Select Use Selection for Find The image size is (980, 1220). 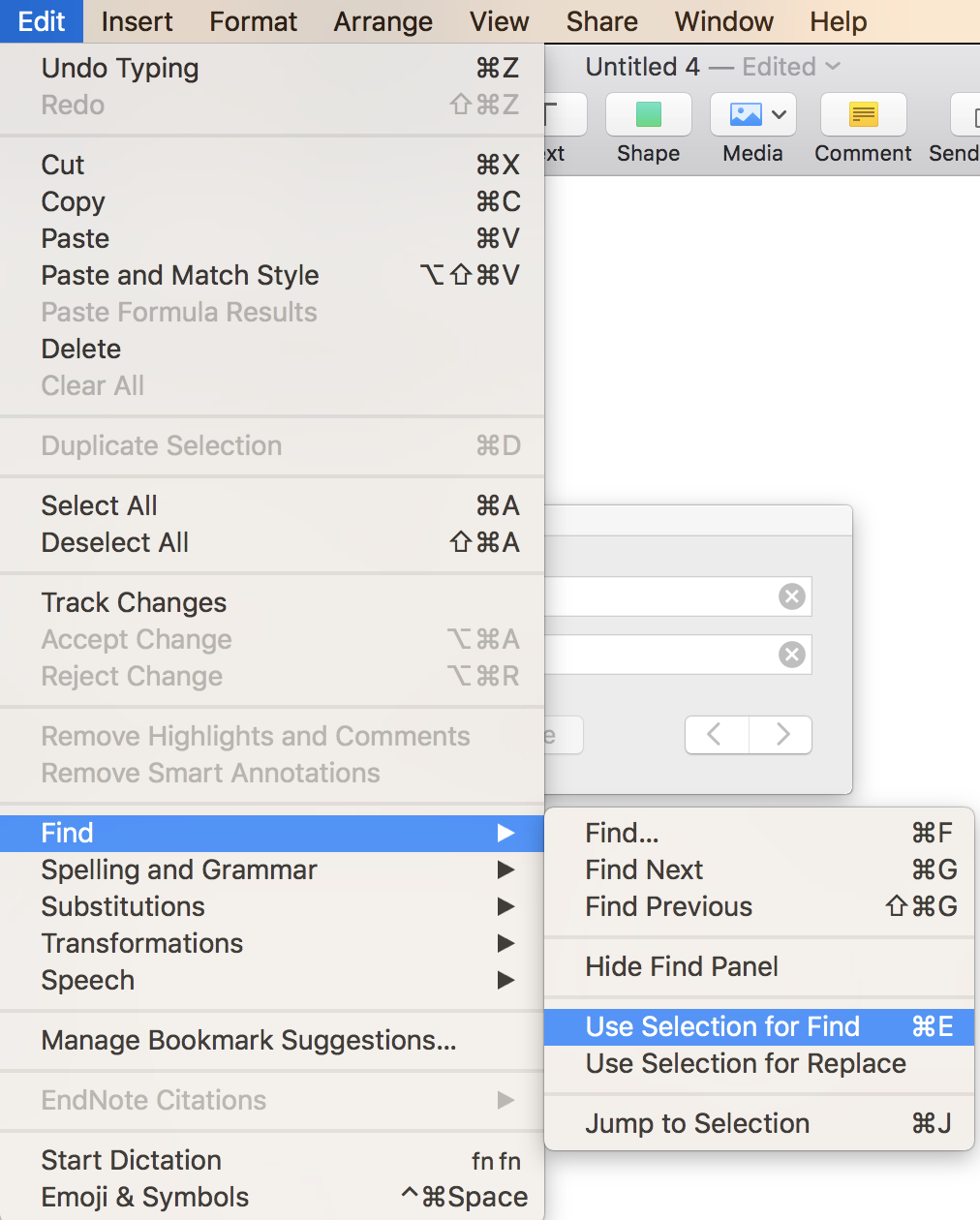722,1026
